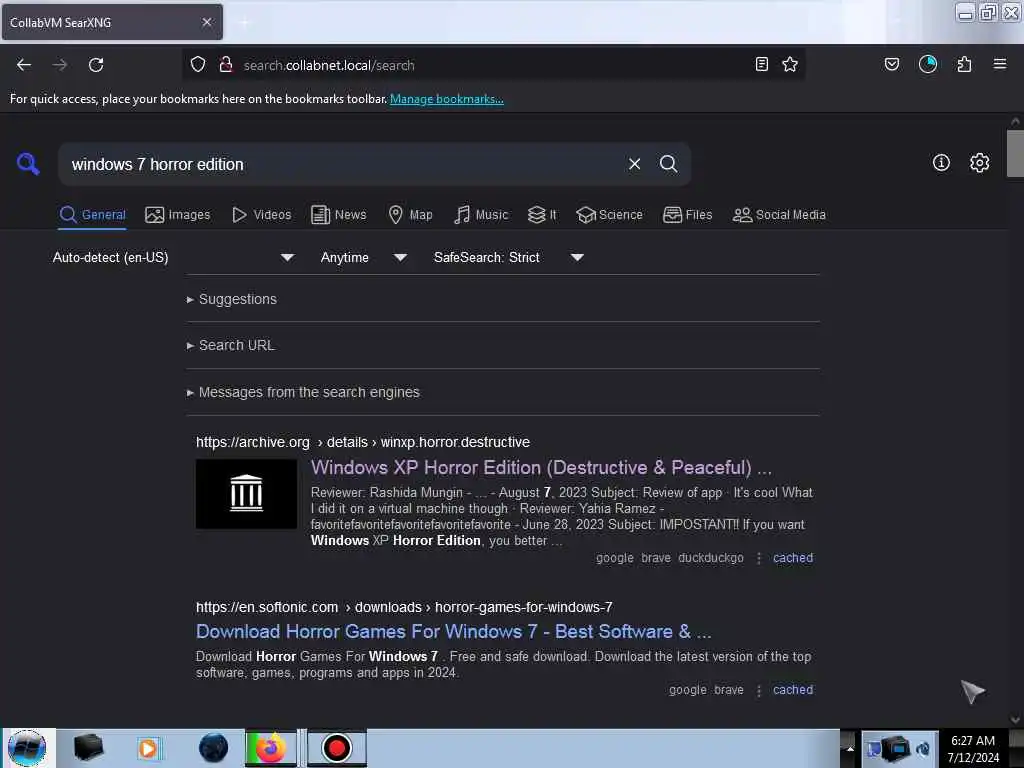The image size is (1024, 768).
Task: Open the SafeSearch: Strict dropdown
Action: click(x=508, y=257)
